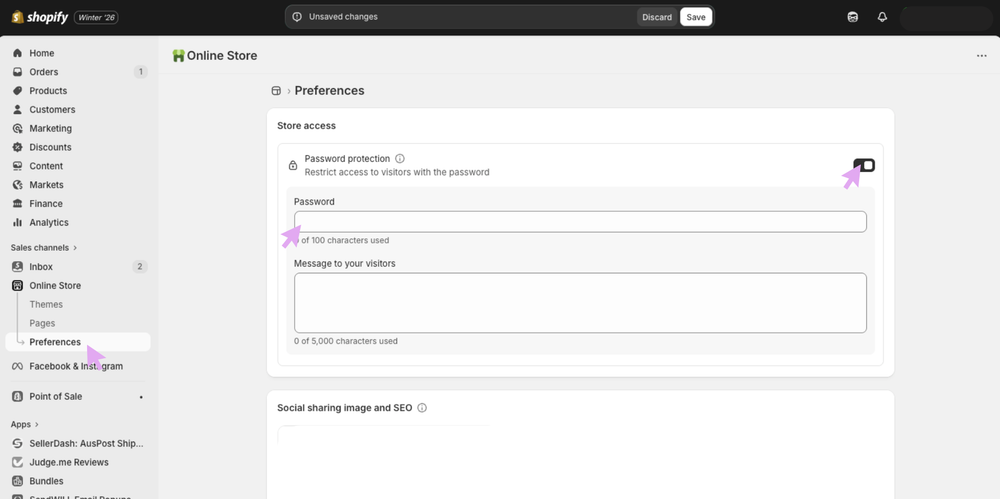Click the Judge.me Reviews app icon
1000x499 pixels.
(x=18, y=462)
